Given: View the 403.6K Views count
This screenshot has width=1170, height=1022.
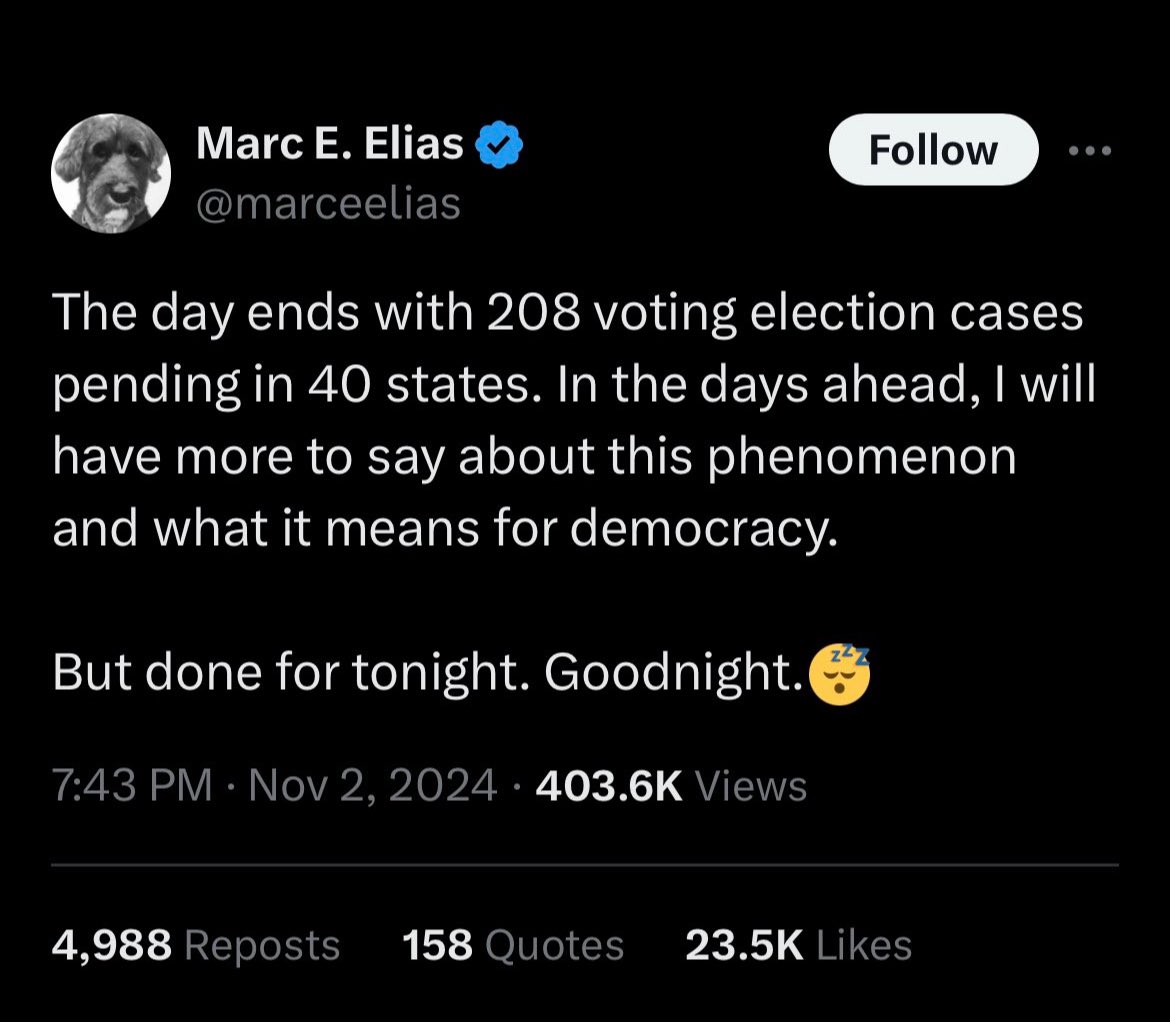Looking at the screenshot, I should pyautogui.click(x=671, y=786).
